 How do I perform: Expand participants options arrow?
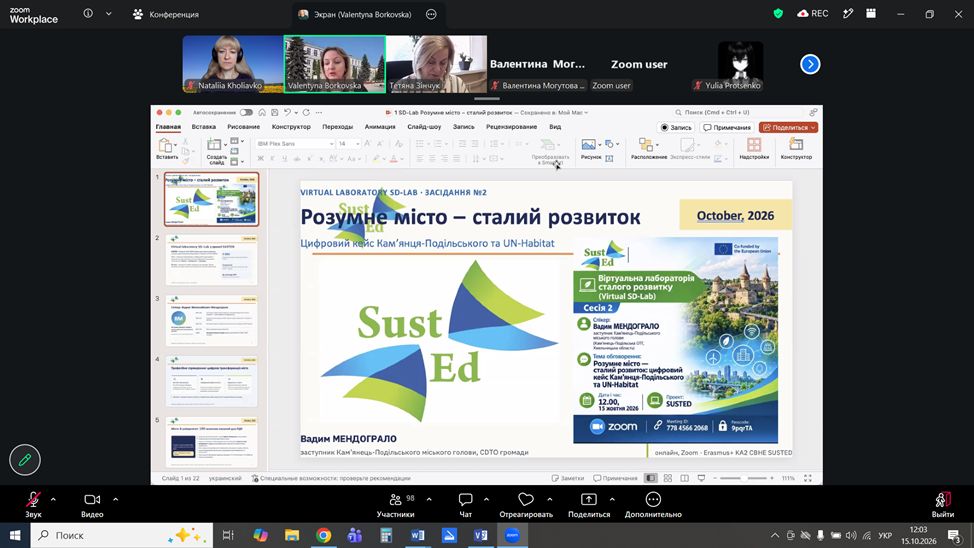pos(429,499)
